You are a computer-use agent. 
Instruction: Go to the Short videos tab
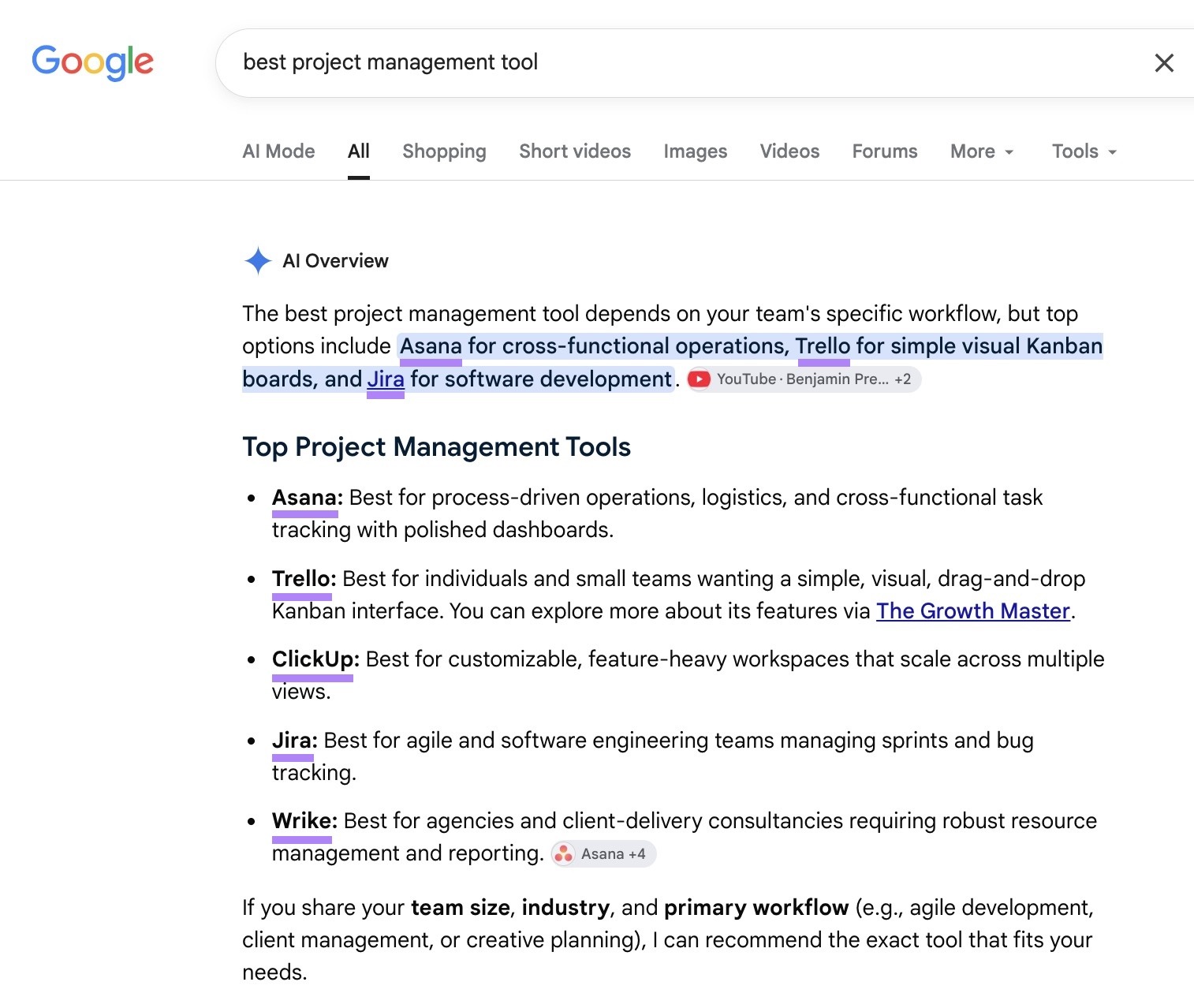tap(575, 151)
